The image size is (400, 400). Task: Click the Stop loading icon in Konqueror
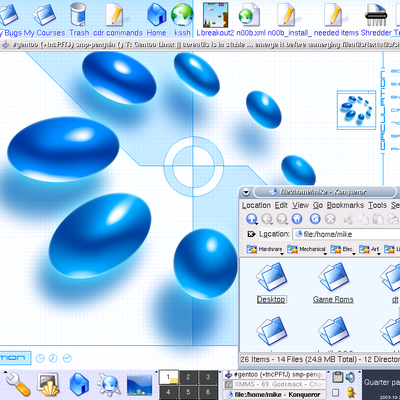point(330,219)
